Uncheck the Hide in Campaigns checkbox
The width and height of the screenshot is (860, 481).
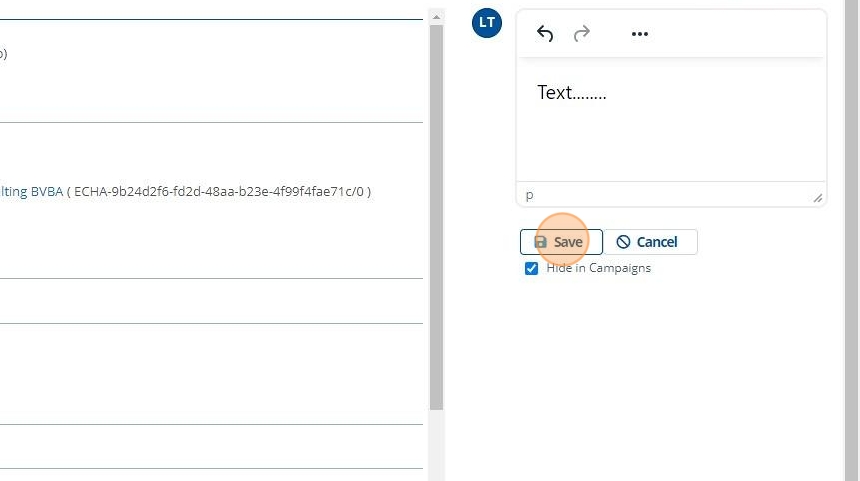click(532, 268)
